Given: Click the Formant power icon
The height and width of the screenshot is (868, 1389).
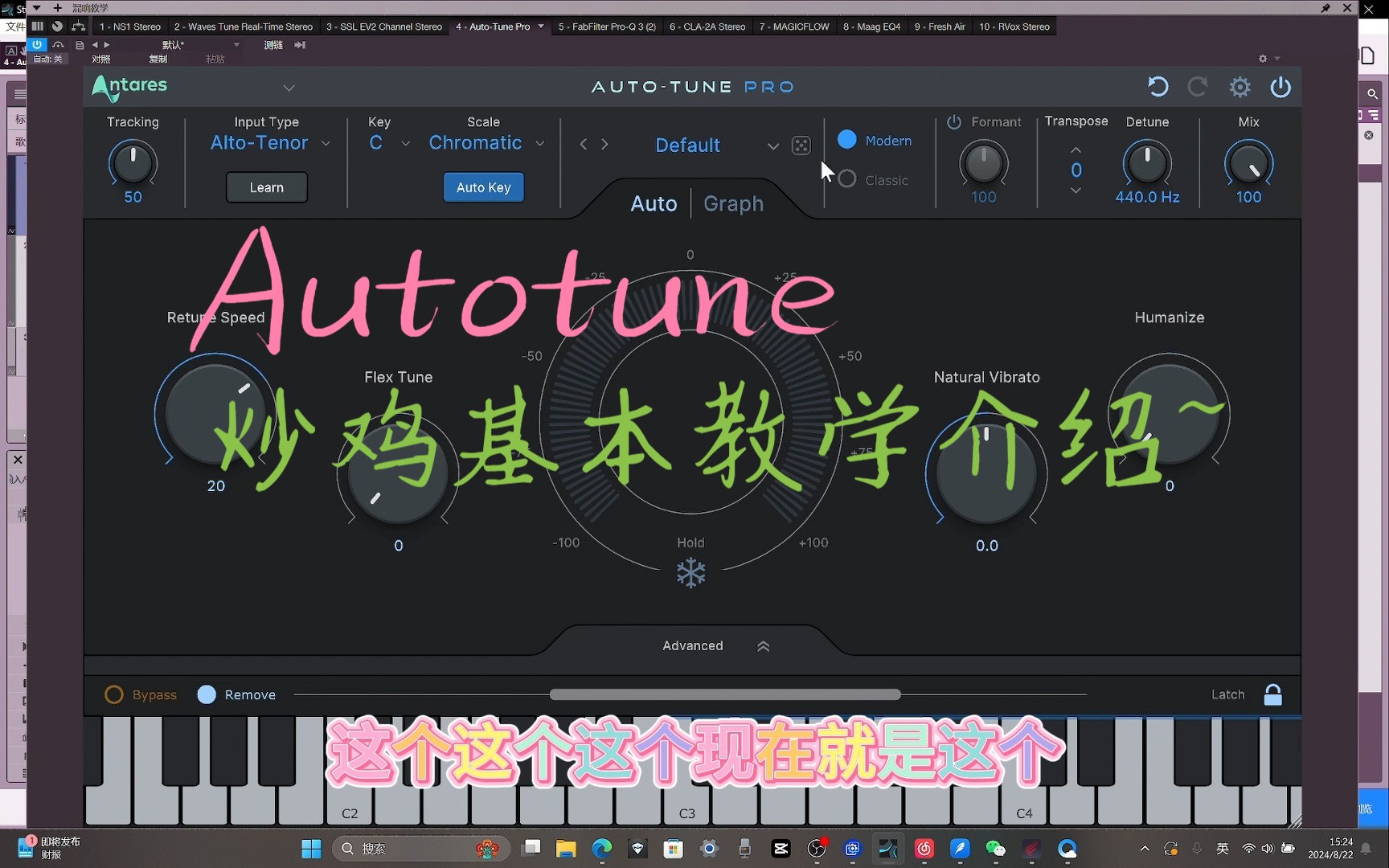Looking at the screenshot, I should (954, 122).
